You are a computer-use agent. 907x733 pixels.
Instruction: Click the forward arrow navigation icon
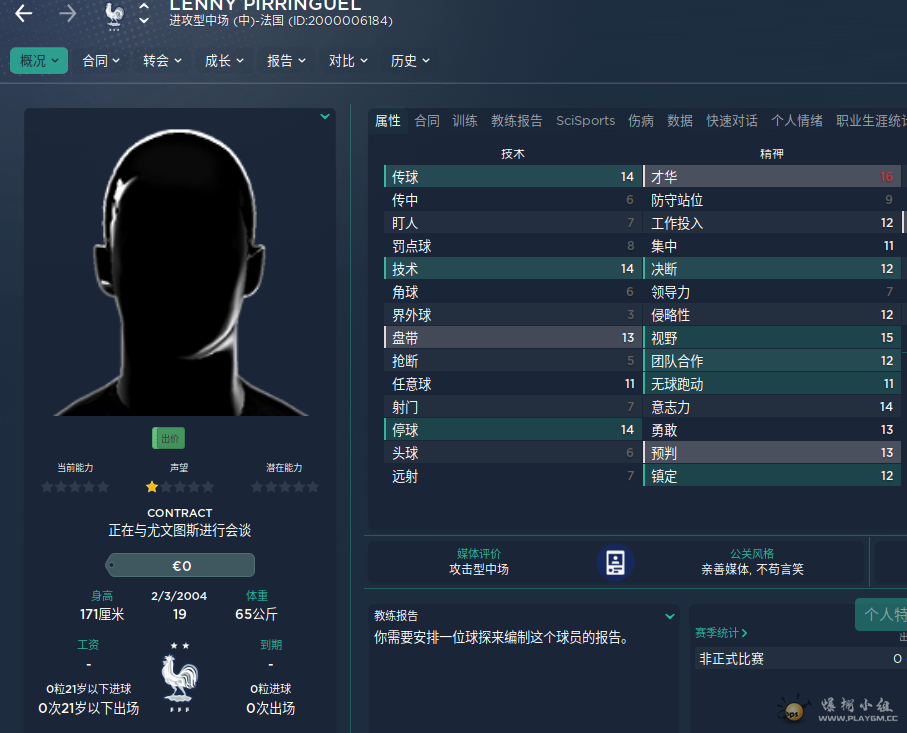tap(67, 14)
